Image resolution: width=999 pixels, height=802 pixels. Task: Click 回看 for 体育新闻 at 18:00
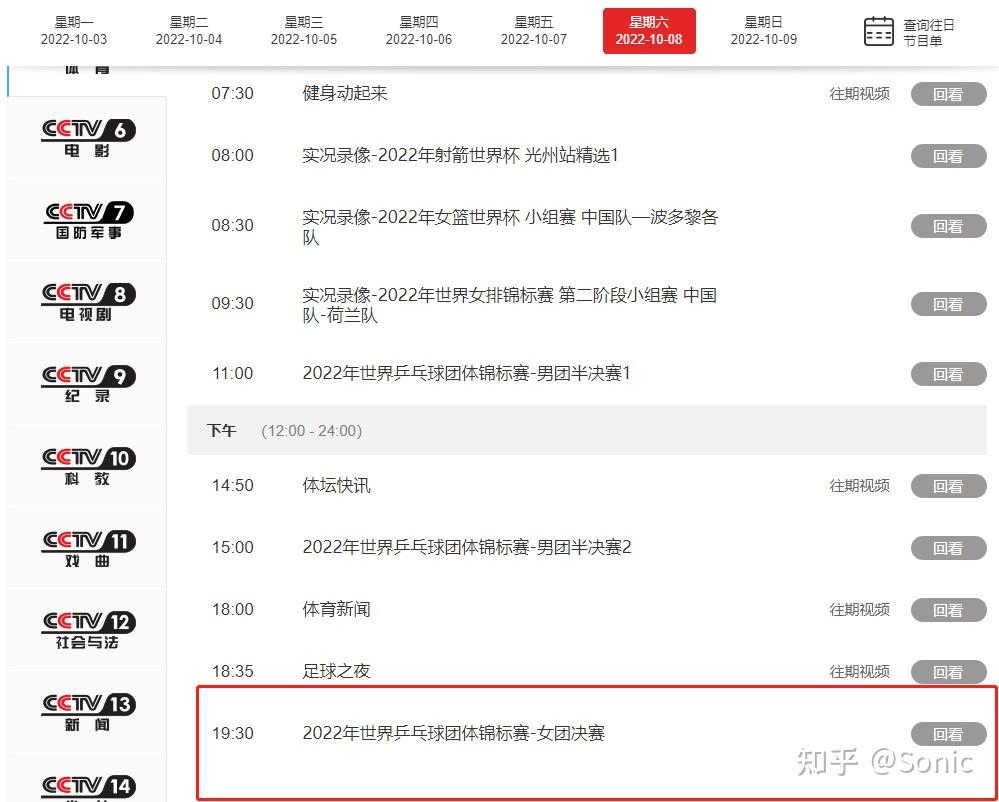[x=948, y=610]
